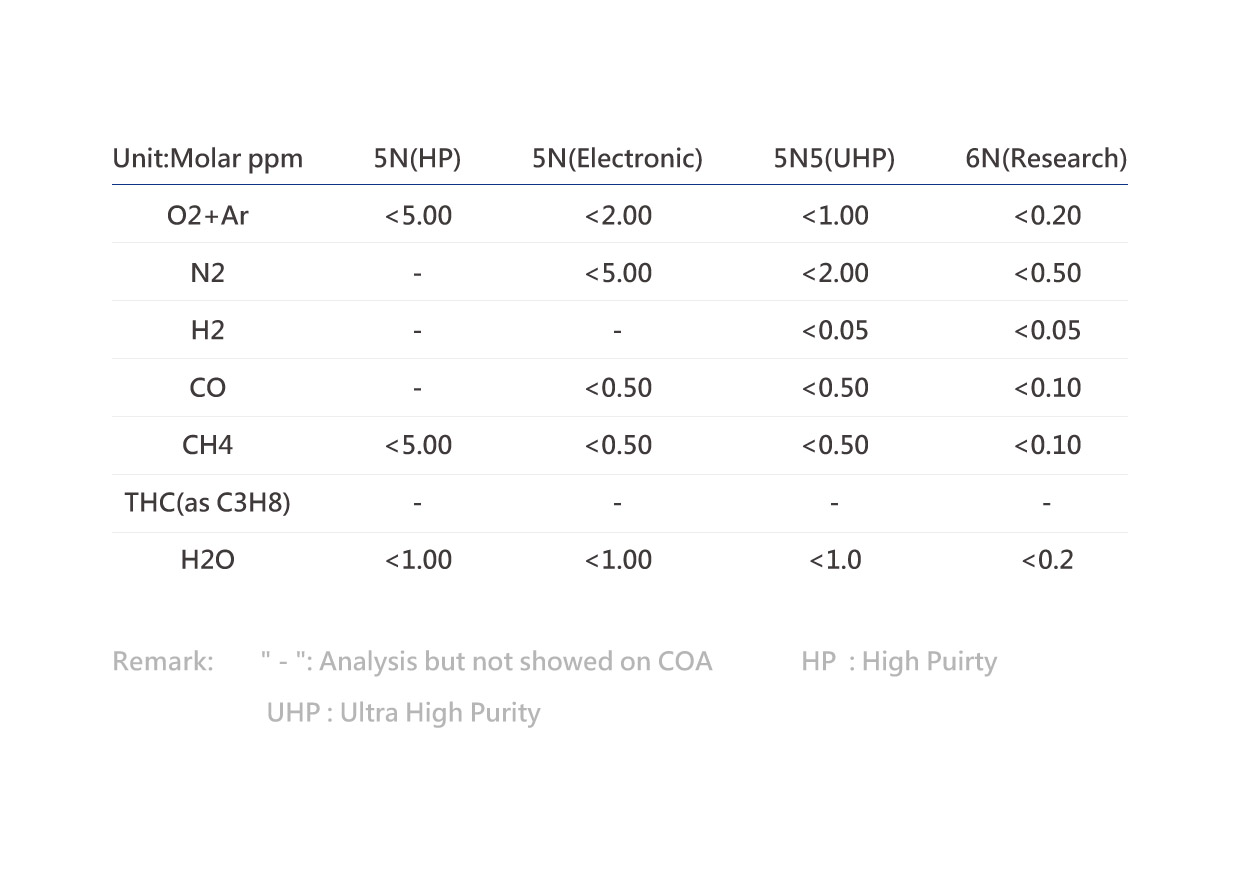Select the <0.2 value for H2O
This screenshot has width=1240, height=874.
pyautogui.click(x=1047, y=560)
